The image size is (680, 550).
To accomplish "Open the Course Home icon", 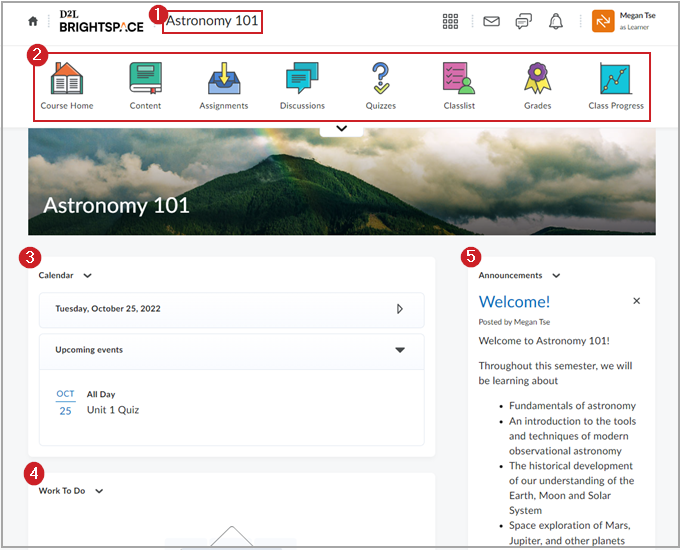I will 67,78.
